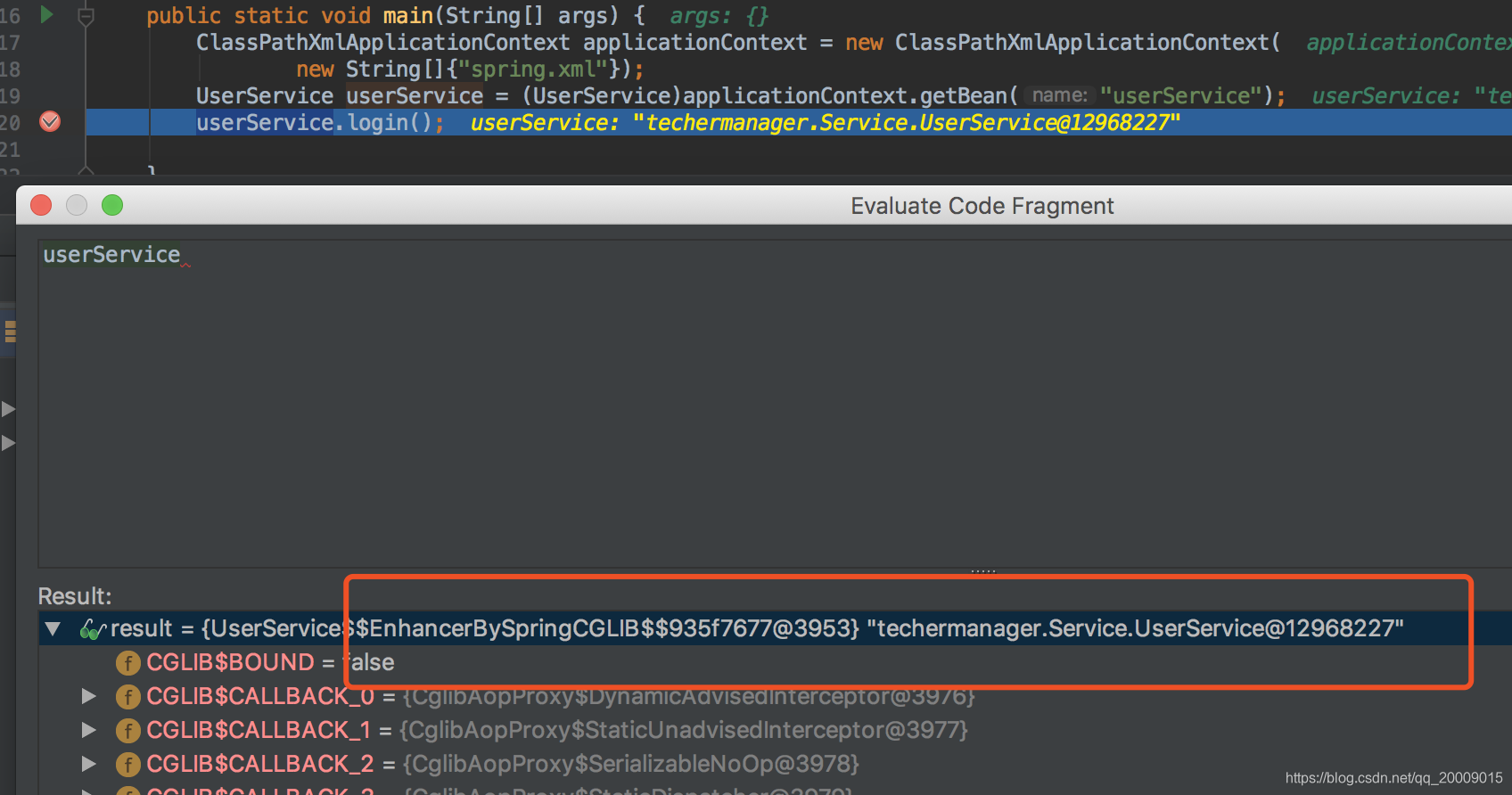This screenshot has height=795, width=1512.
Task: Collapse the main method fold marker
Action: pyautogui.click(x=86, y=15)
